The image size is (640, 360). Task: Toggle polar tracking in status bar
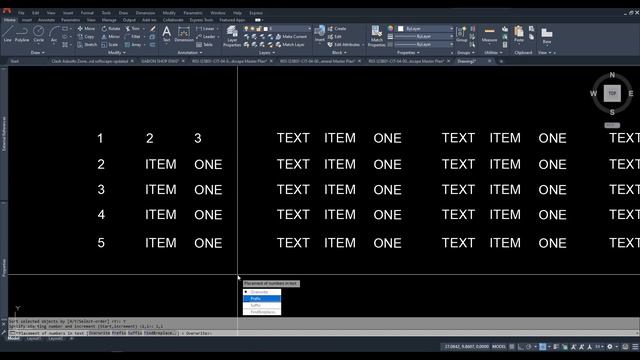pos(529,347)
